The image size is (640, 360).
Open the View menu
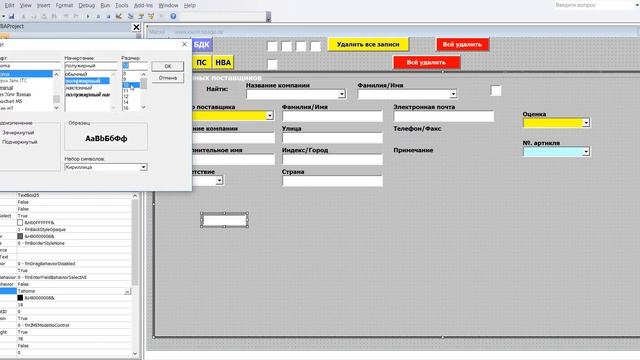(26, 5)
